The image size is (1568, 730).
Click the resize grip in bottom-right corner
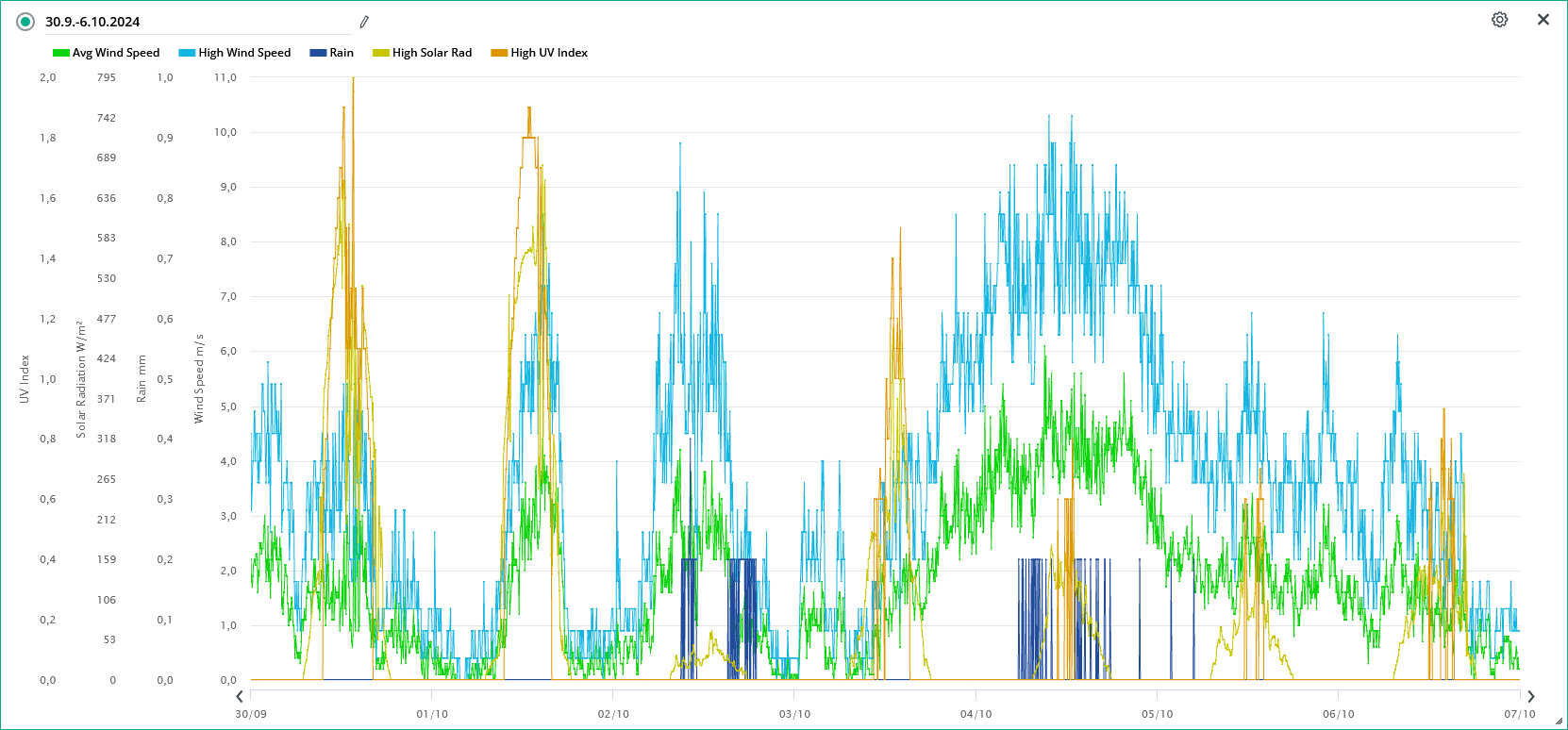(1558, 721)
